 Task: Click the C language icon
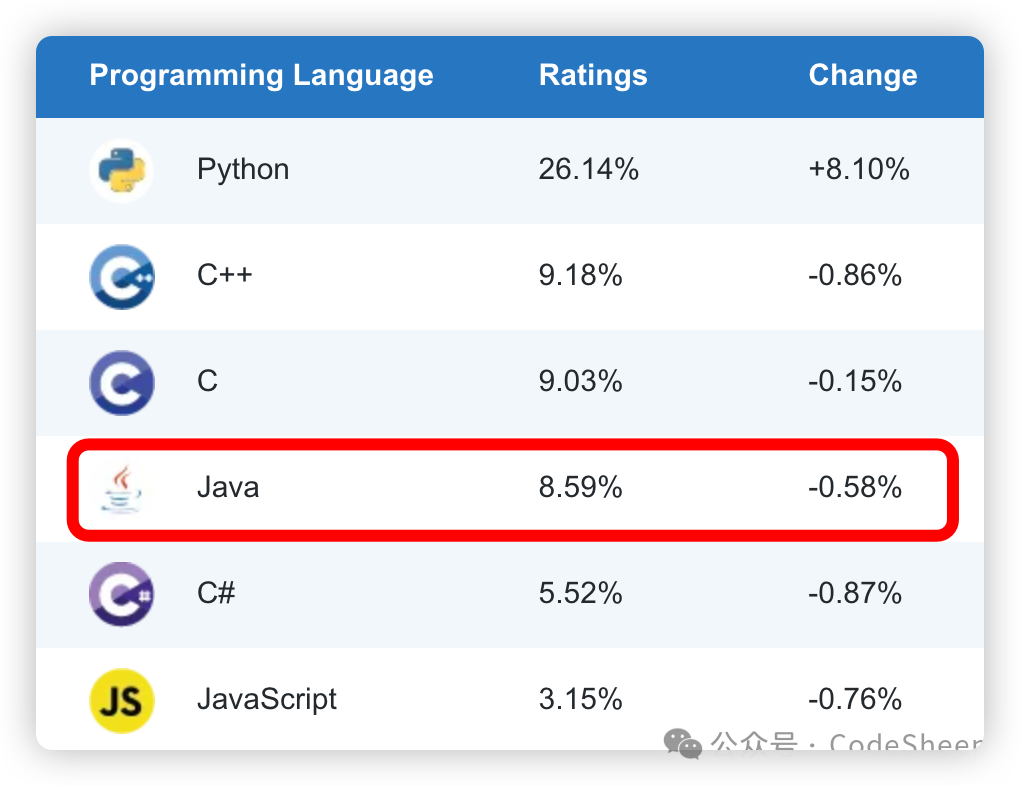coord(121,382)
